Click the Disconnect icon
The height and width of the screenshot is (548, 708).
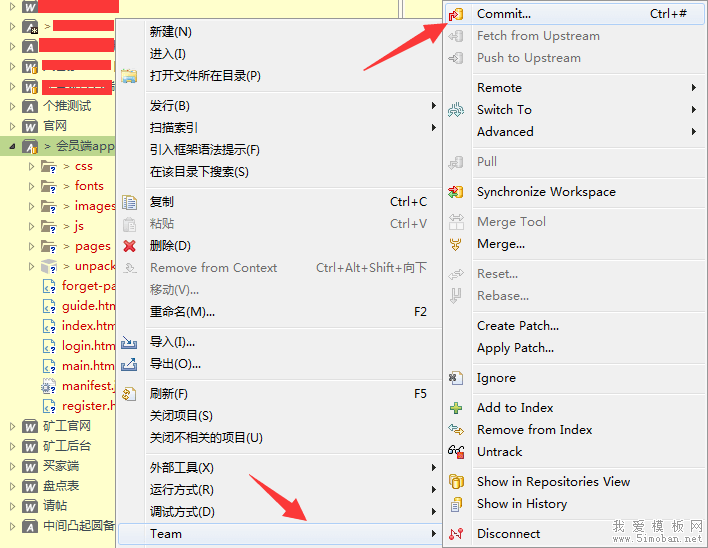pos(456,534)
